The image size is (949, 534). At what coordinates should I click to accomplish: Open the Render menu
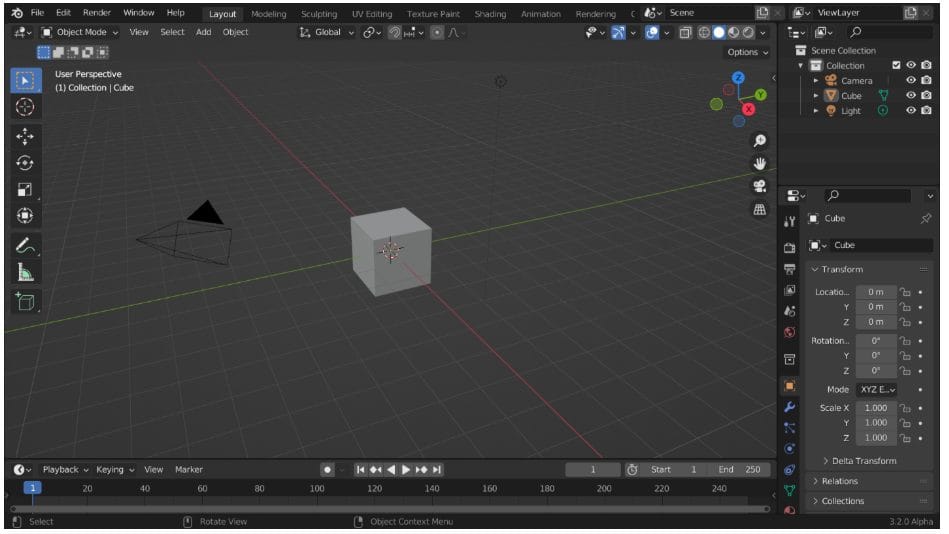click(x=97, y=13)
